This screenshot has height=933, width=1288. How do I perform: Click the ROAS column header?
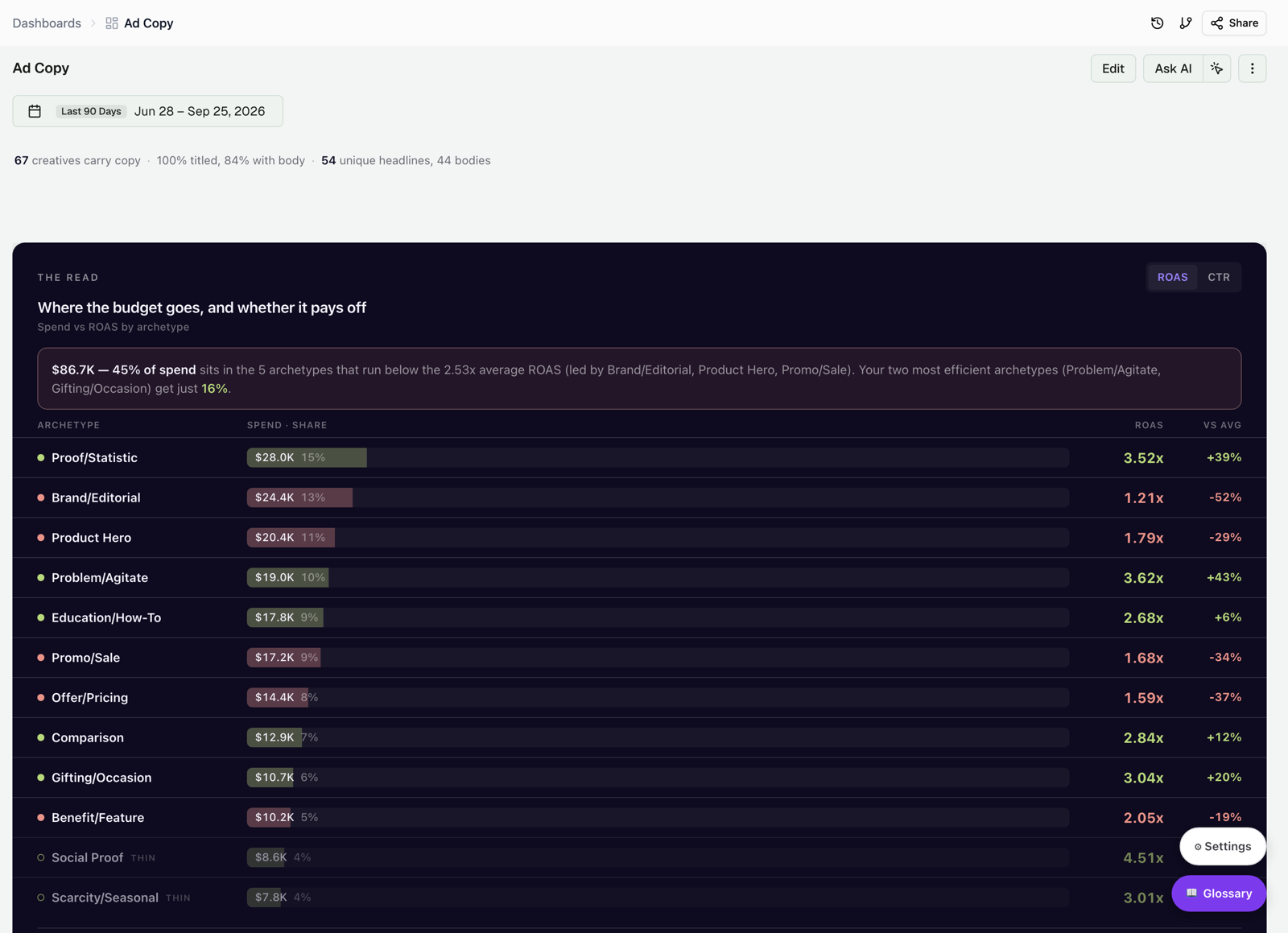coord(1149,425)
